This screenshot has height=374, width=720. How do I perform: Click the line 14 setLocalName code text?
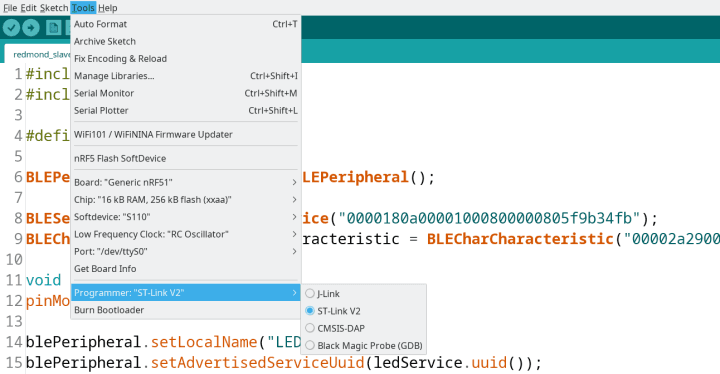tap(204, 342)
